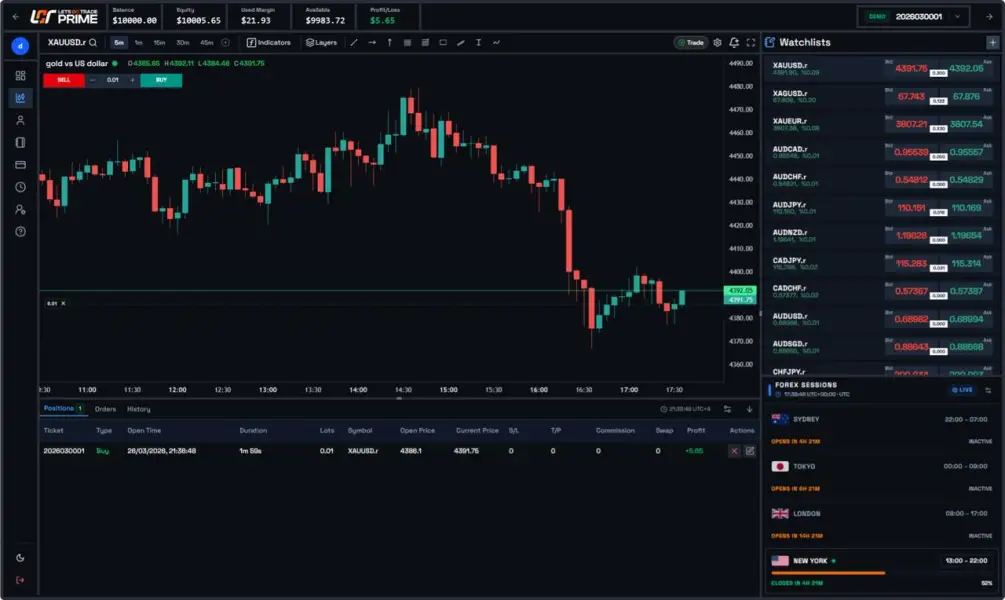The width and height of the screenshot is (1005, 600).
Task: Select the brush drawing tool
Action: tap(461, 43)
